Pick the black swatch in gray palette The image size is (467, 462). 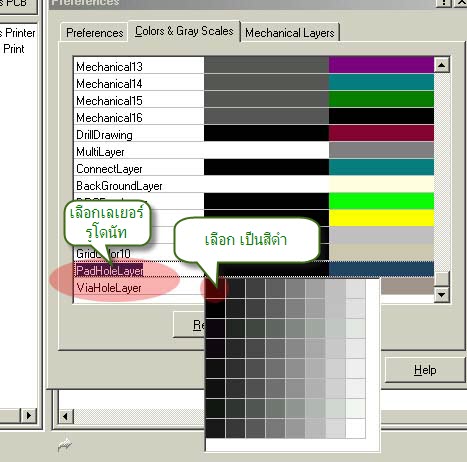(215, 289)
